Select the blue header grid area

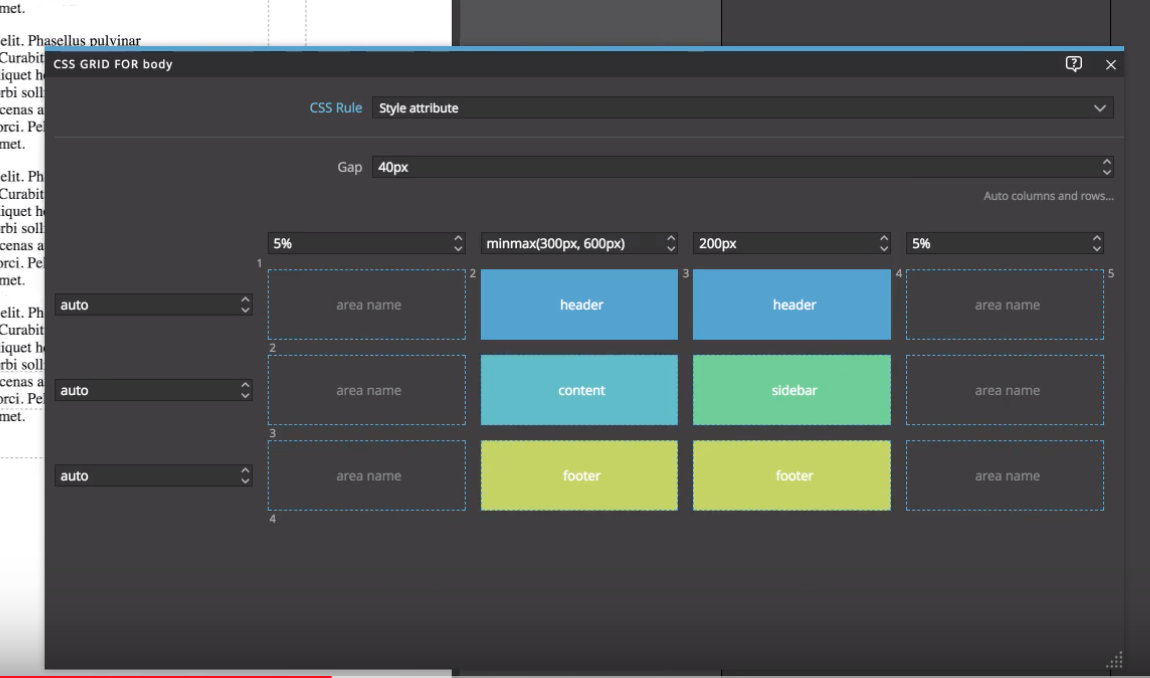coord(579,304)
